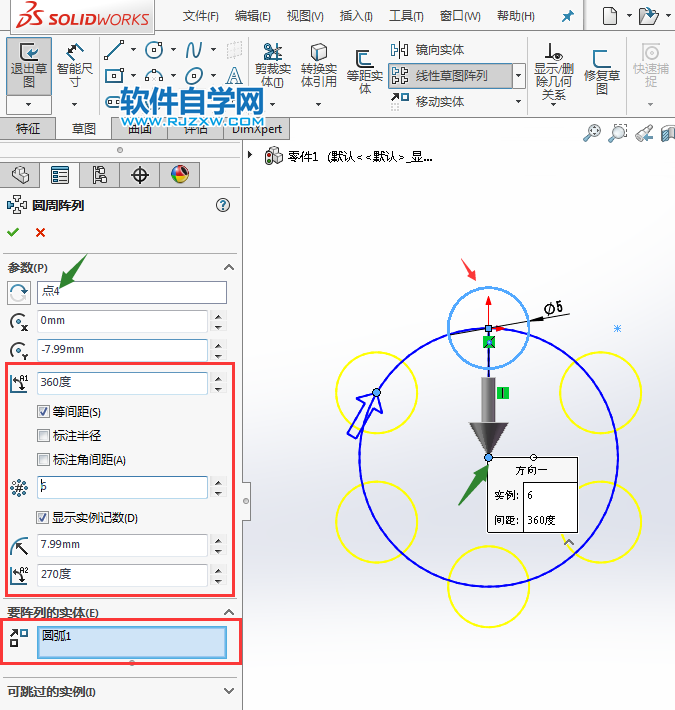The height and width of the screenshot is (710, 675).
Task: Open the Window (窗口) menu
Action: click(x=460, y=17)
